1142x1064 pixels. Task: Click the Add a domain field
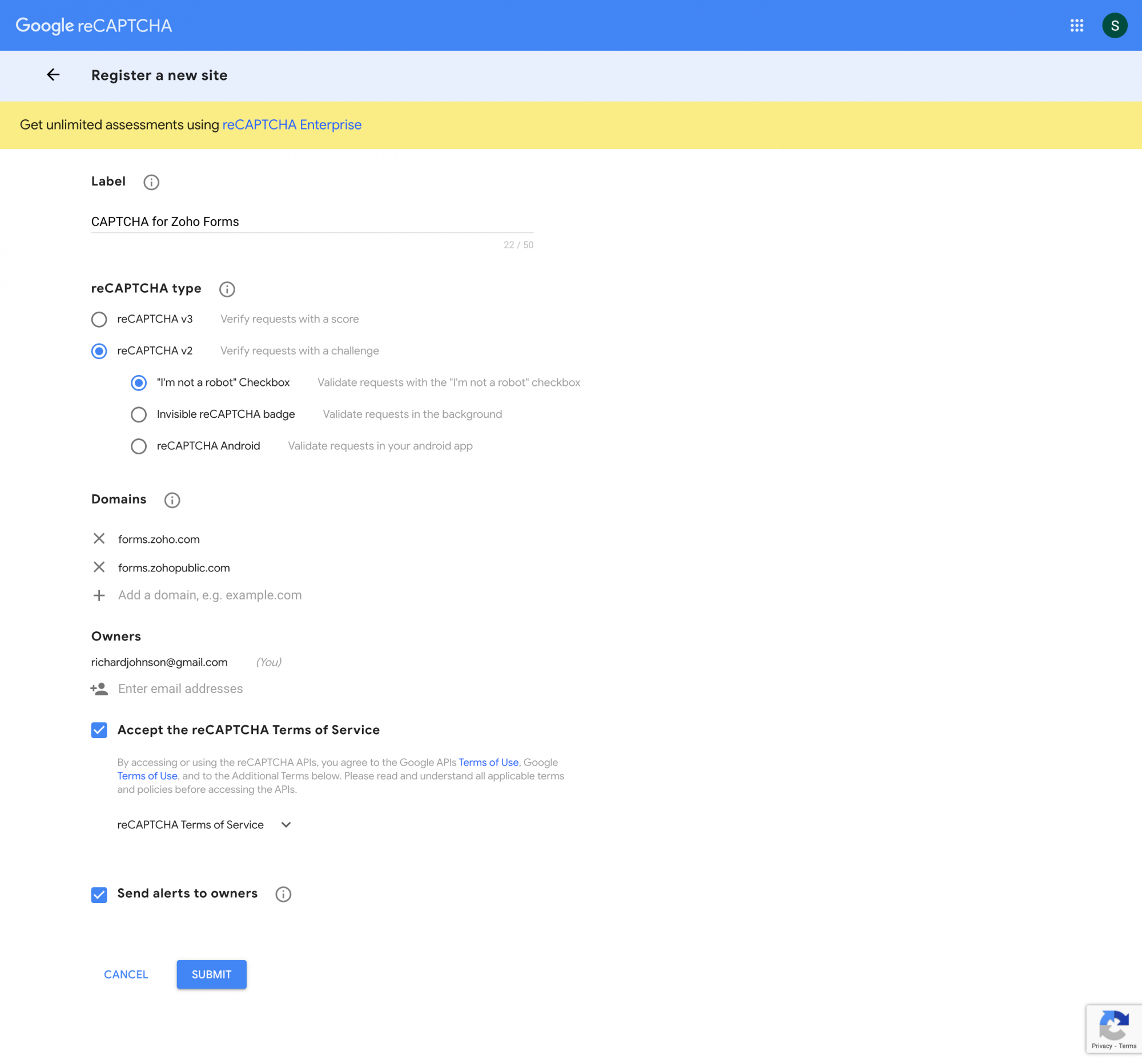[210, 595]
